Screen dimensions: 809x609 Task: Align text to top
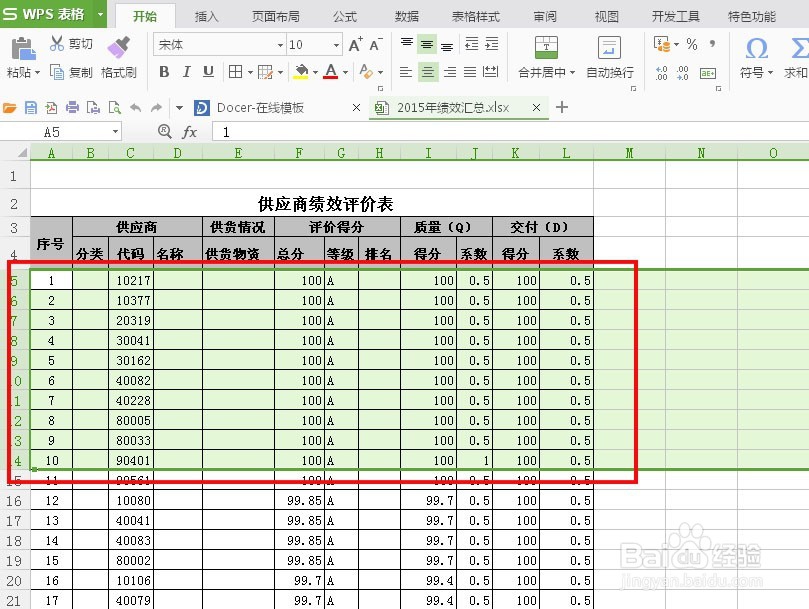[407, 44]
